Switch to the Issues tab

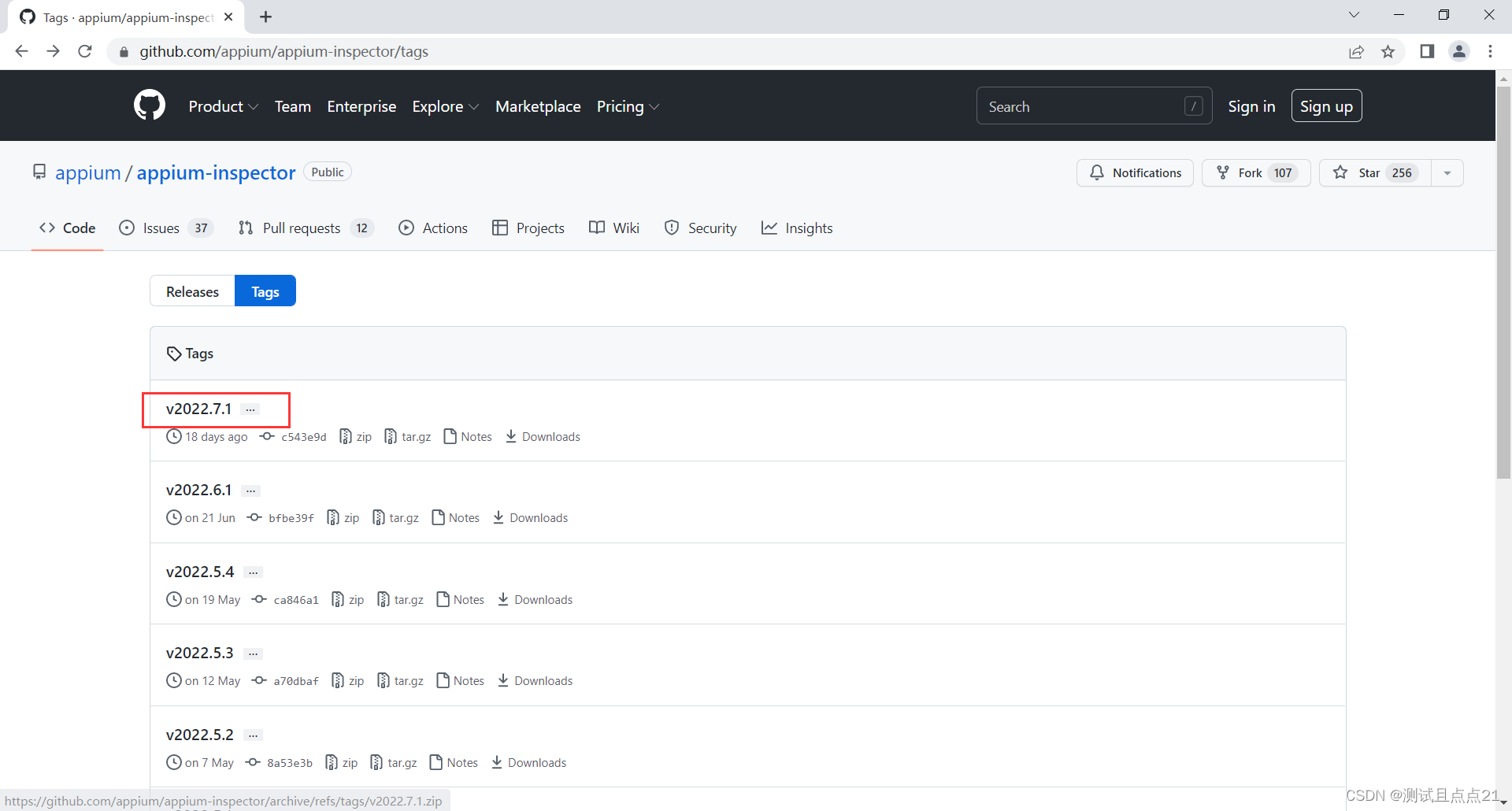tap(166, 228)
